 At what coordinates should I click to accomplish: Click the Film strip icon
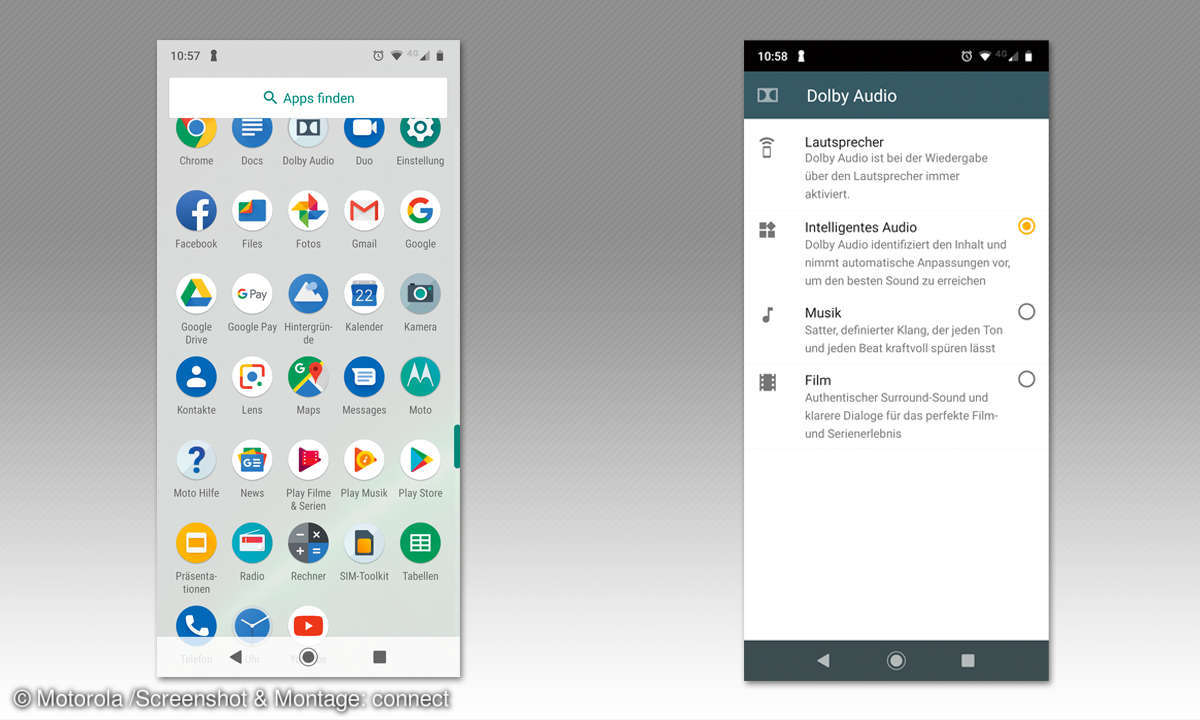coord(767,382)
